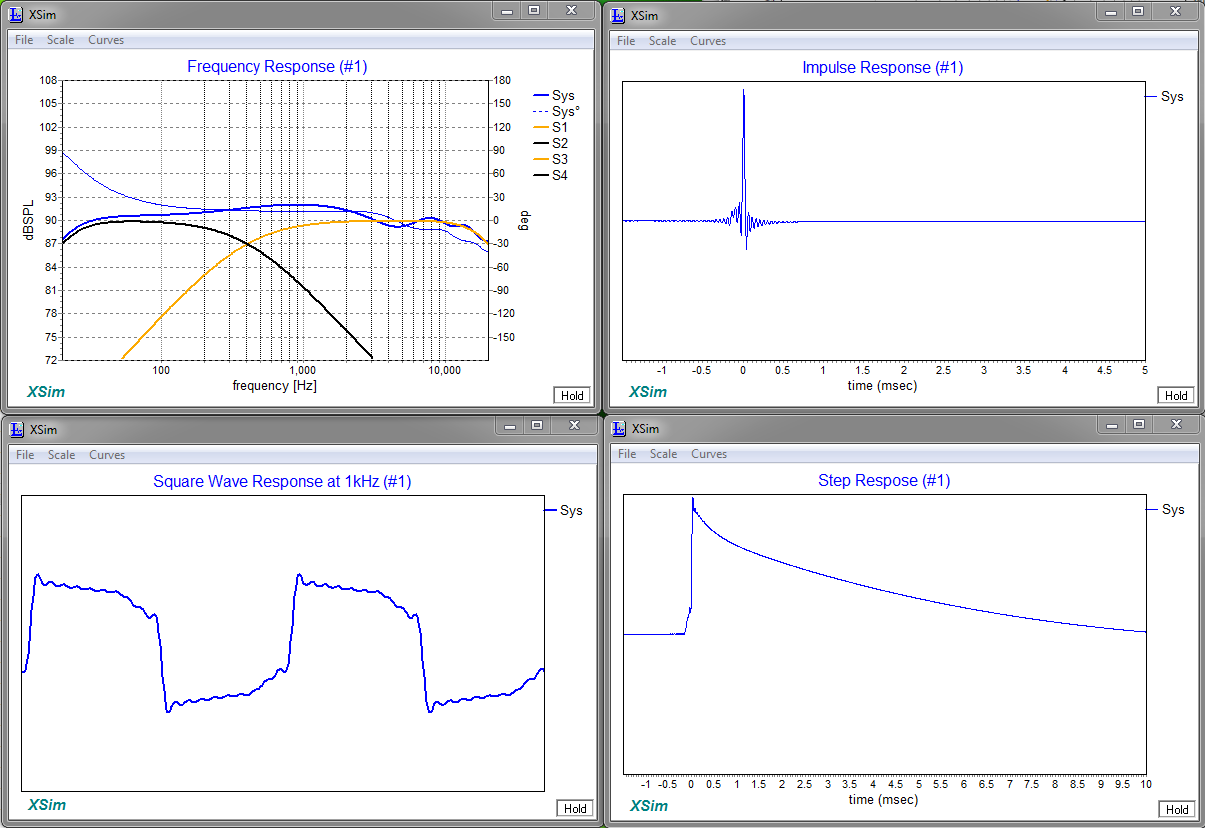Maximize the Impulse Response window
Viewport: 1205px width, 828px height.
(x=1137, y=10)
